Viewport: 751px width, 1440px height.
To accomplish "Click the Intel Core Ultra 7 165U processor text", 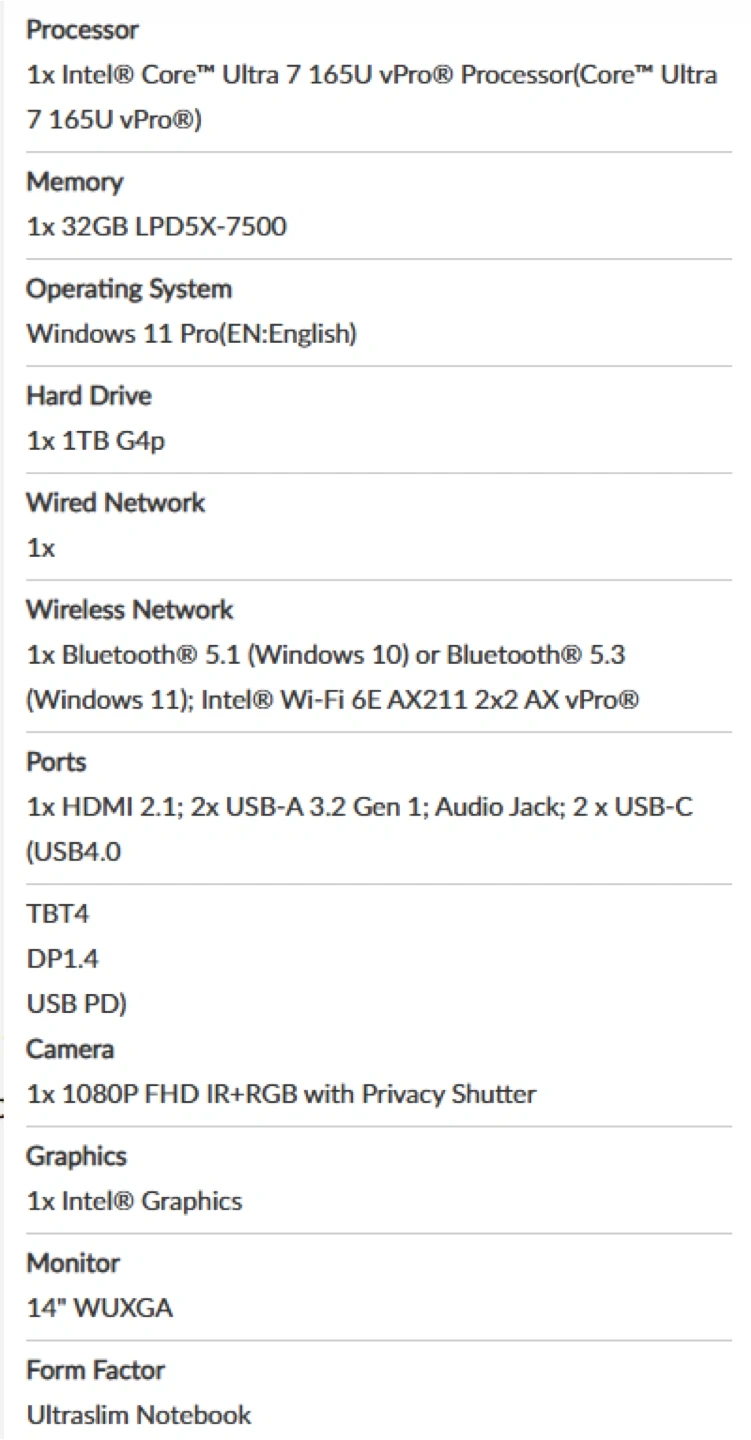I will tap(371, 76).
